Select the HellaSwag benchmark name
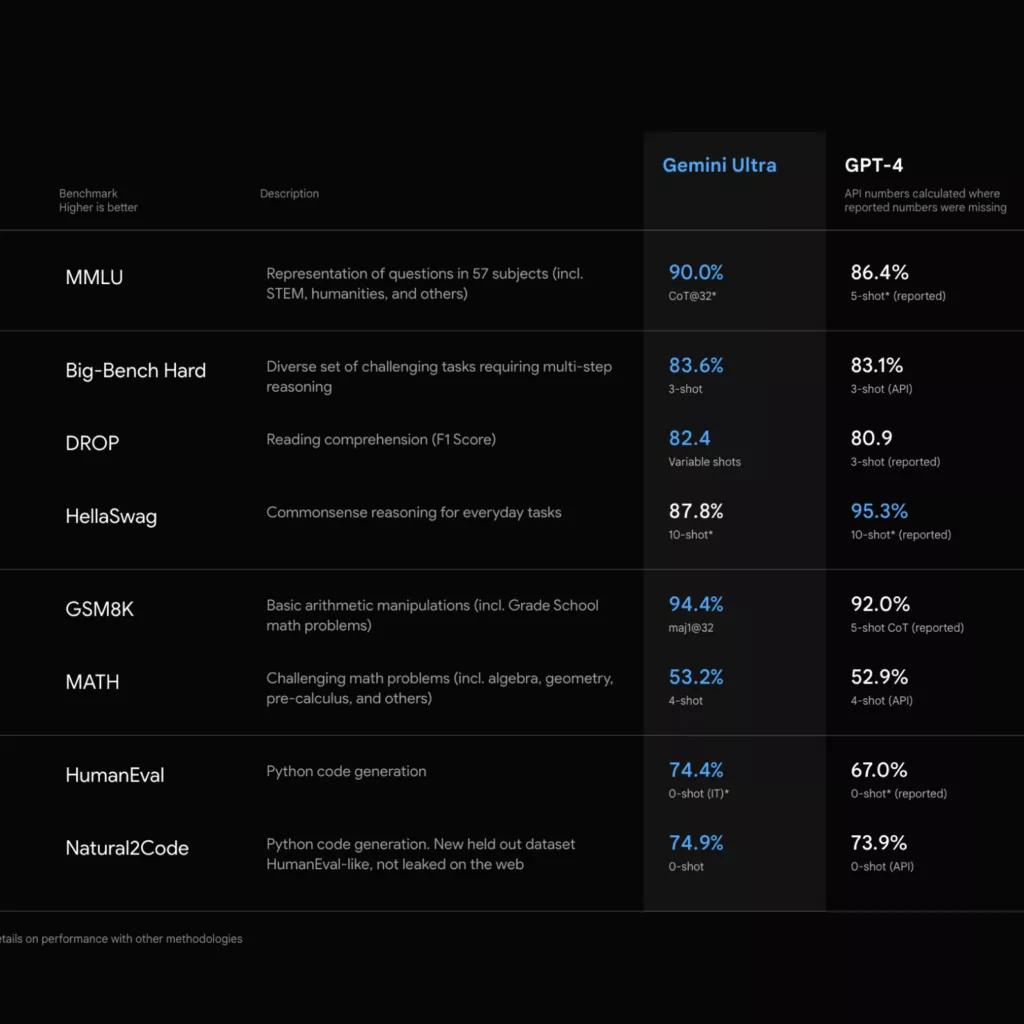This screenshot has width=1024, height=1024. tap(111, 517)
